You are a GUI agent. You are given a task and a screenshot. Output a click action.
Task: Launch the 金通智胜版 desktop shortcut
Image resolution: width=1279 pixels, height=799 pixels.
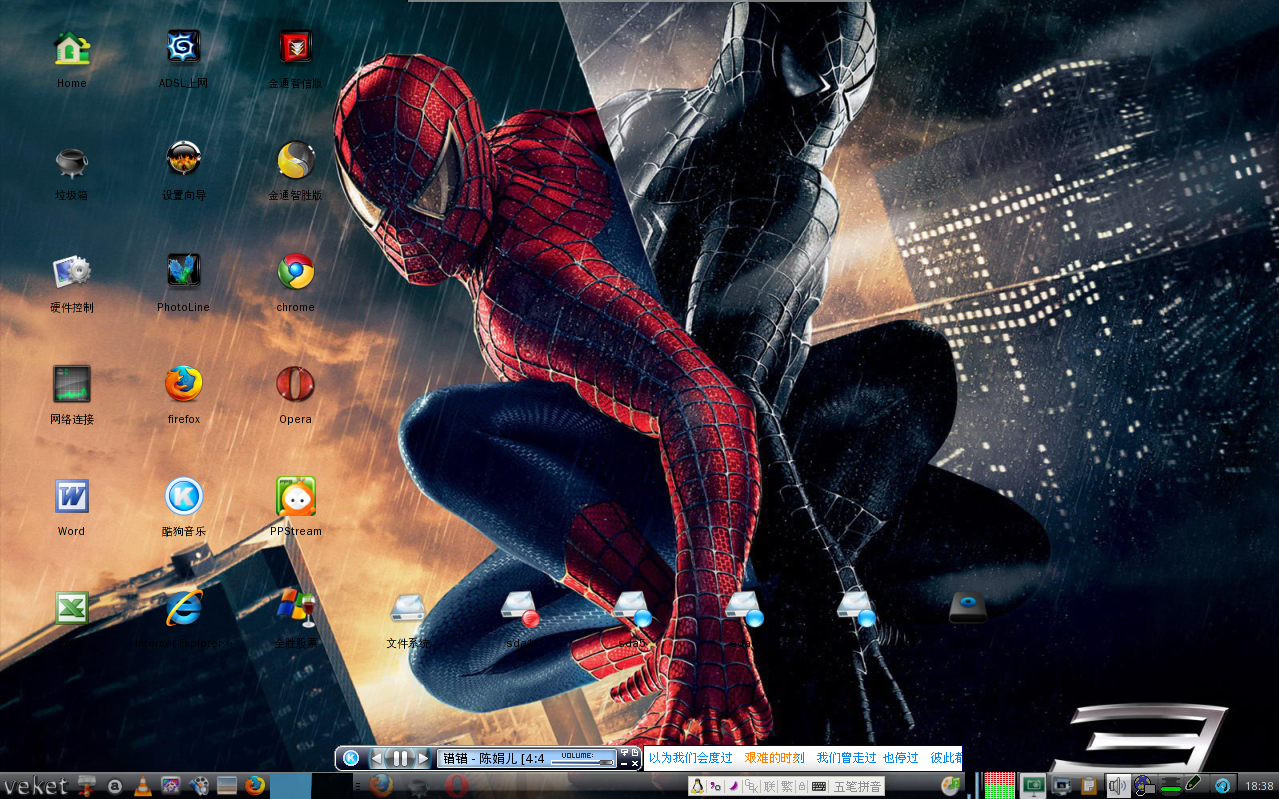295,159
